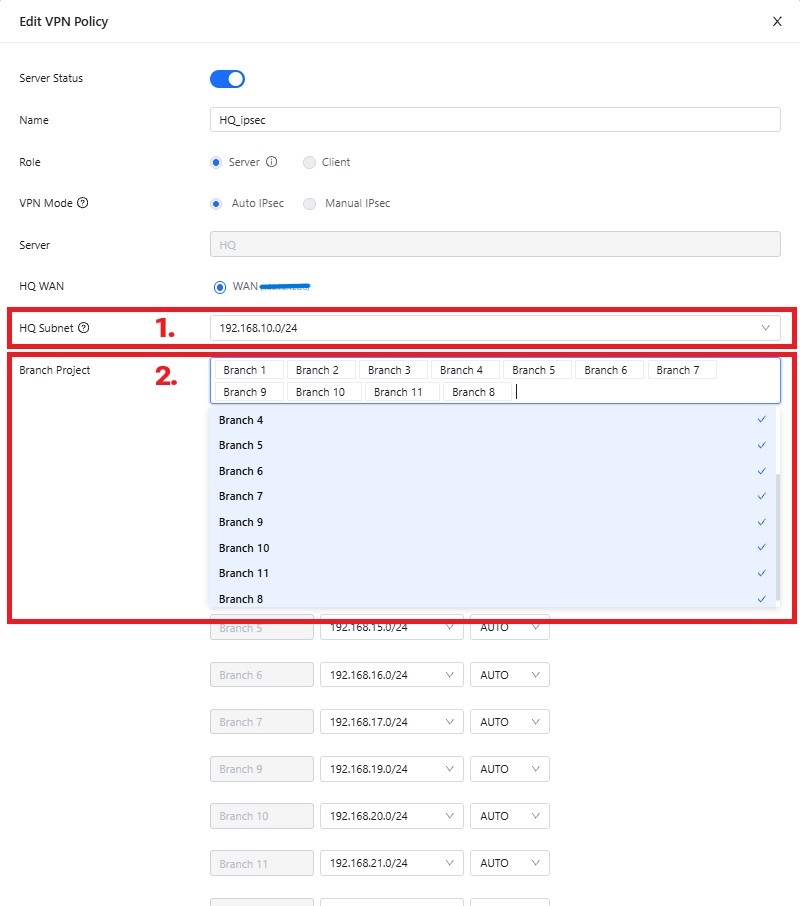Open the AUTO dropdown for Branch 10
This screenshot has width=800, height=906.
pos(509,816)
